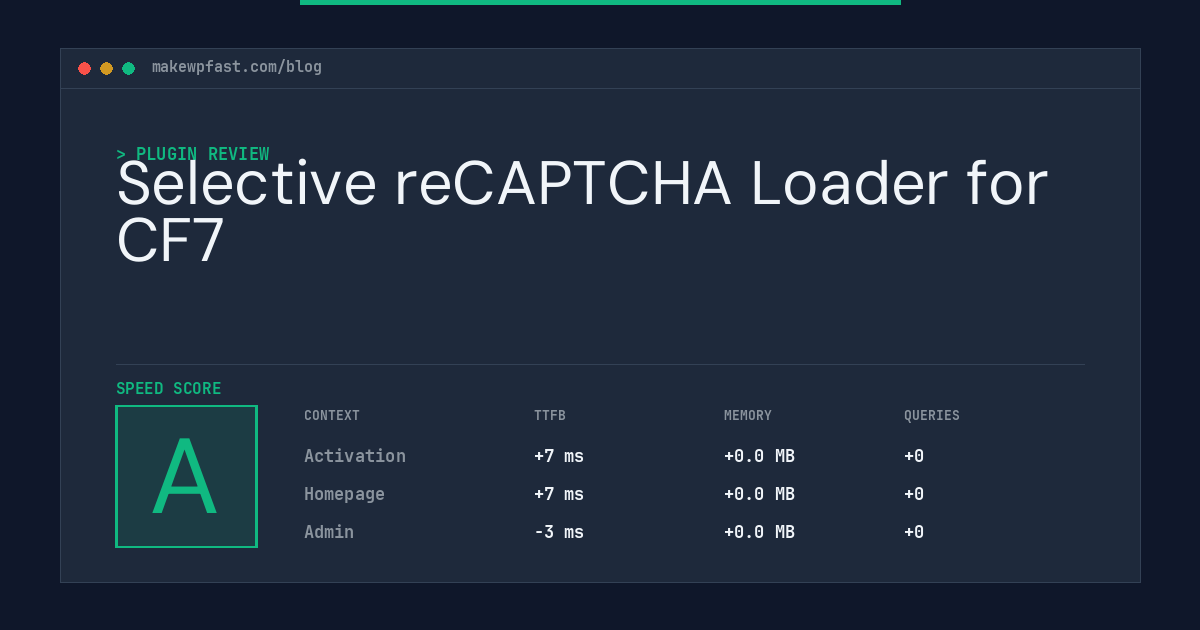Click the '> PLUGIN REVIEW' label
Viewport: 1200px width, 630px height.
(193, 154)
